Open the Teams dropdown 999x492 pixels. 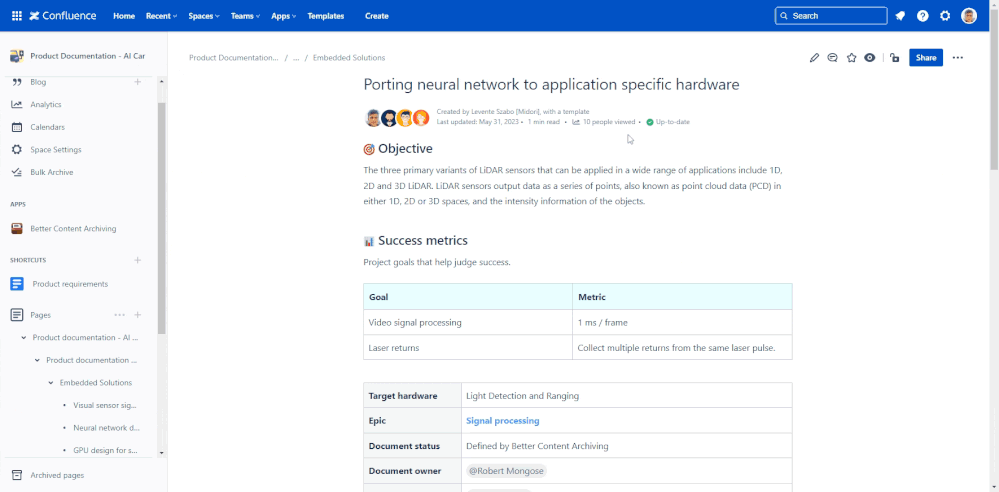pos(245,16)
